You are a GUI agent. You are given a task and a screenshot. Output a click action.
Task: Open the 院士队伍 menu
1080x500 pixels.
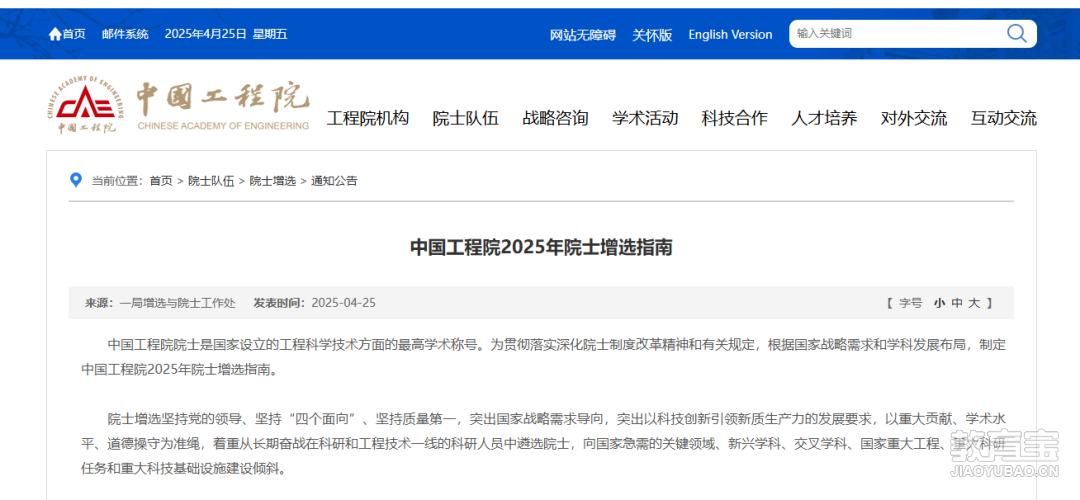(x=466, y=118)
